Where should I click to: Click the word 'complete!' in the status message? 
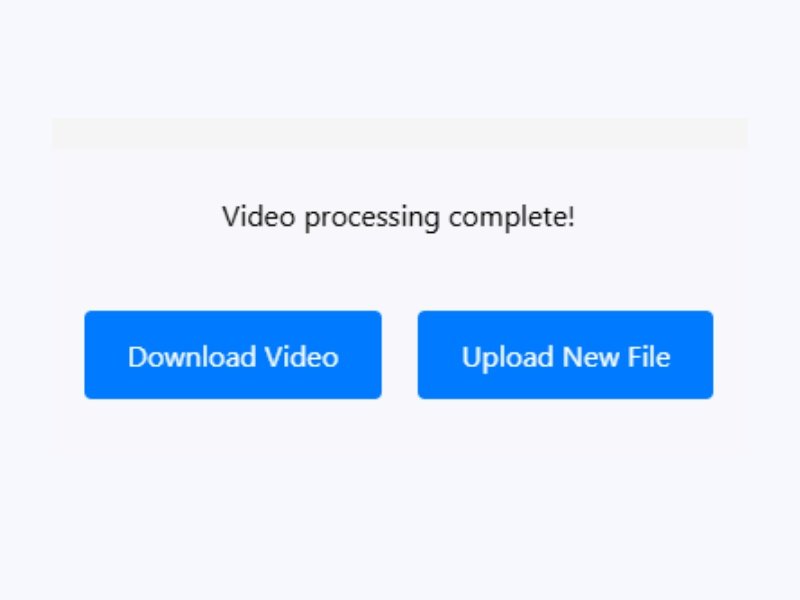(512, 218)
